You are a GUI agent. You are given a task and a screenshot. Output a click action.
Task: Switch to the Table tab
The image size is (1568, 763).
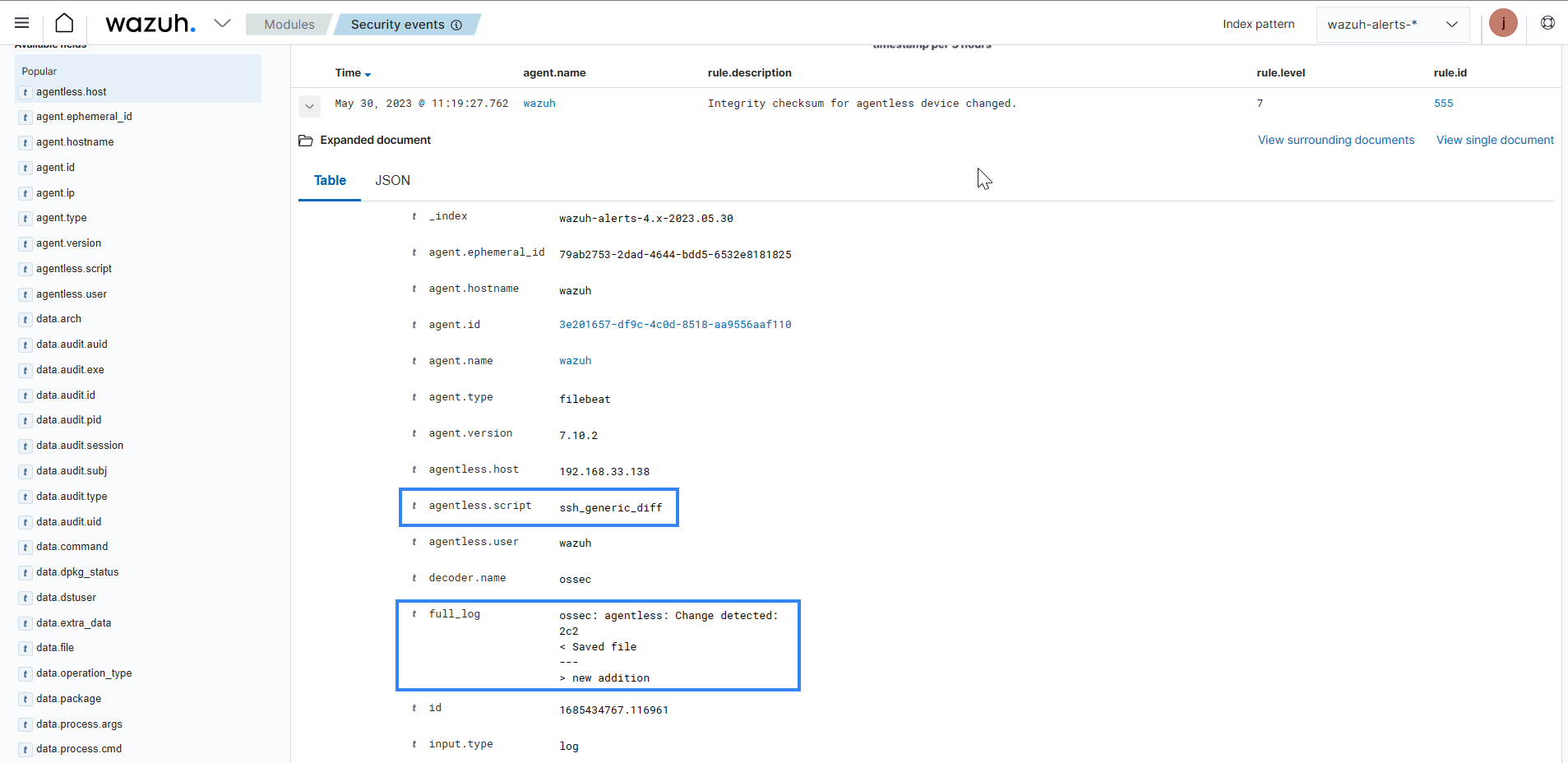[x=330, y=180]
